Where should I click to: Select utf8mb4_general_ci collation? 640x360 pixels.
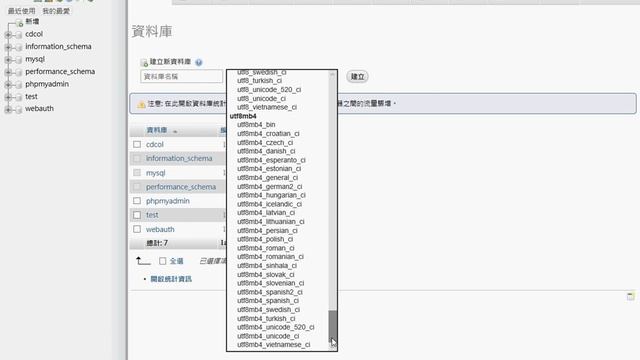tap(267, 178)
